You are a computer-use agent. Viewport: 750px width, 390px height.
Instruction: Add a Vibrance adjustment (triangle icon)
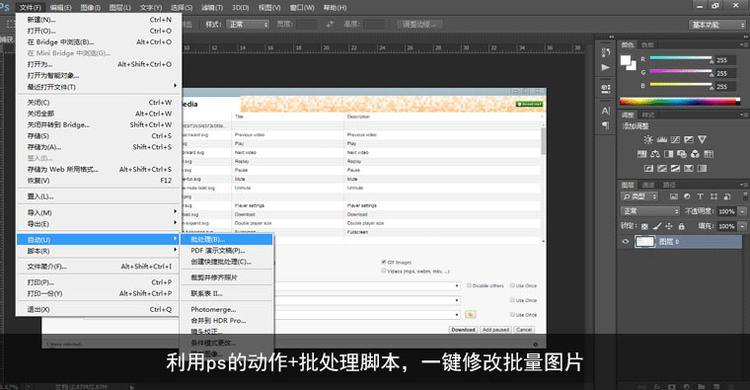pyautogui.click(x=702, y=139)
